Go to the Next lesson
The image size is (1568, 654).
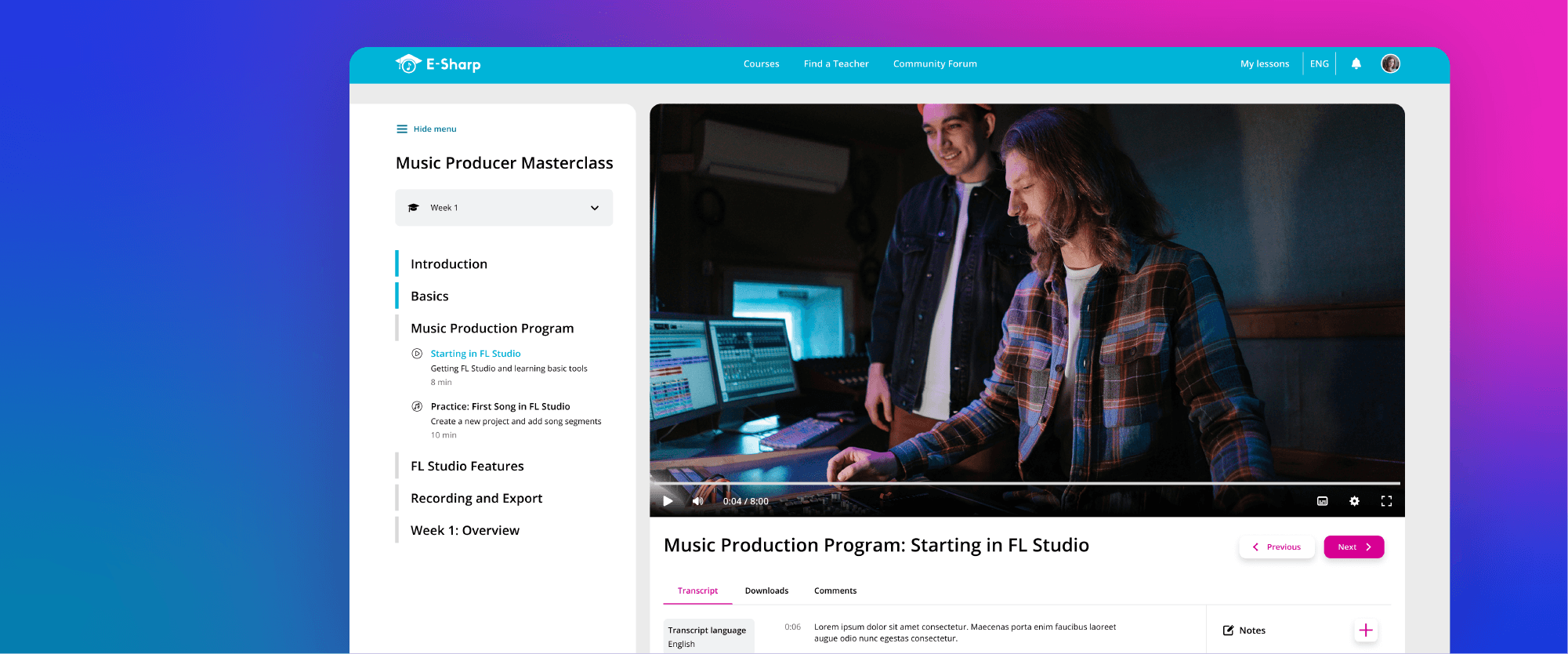pyautogui.click(x=1354, y=547)
